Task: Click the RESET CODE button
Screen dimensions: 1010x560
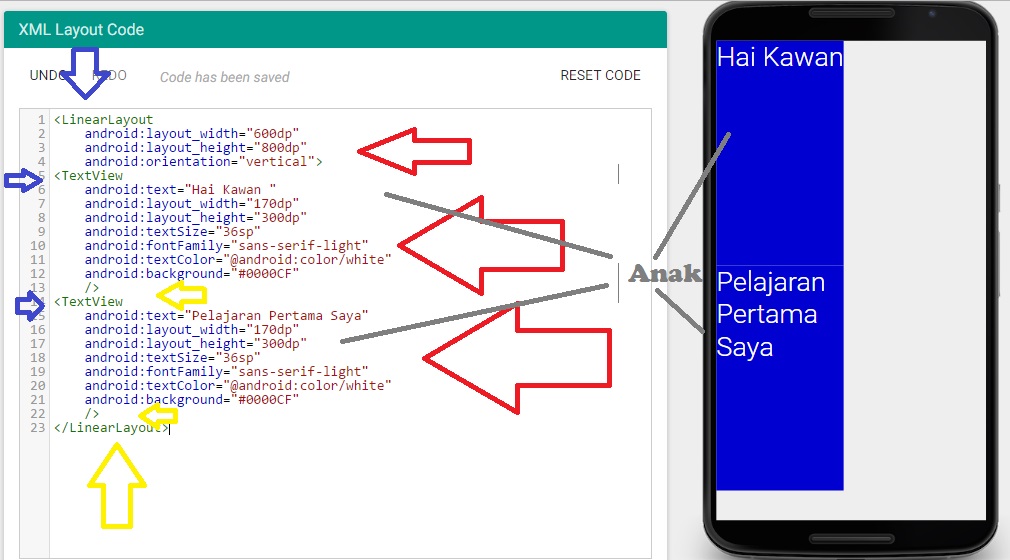Action: [600, 75]
